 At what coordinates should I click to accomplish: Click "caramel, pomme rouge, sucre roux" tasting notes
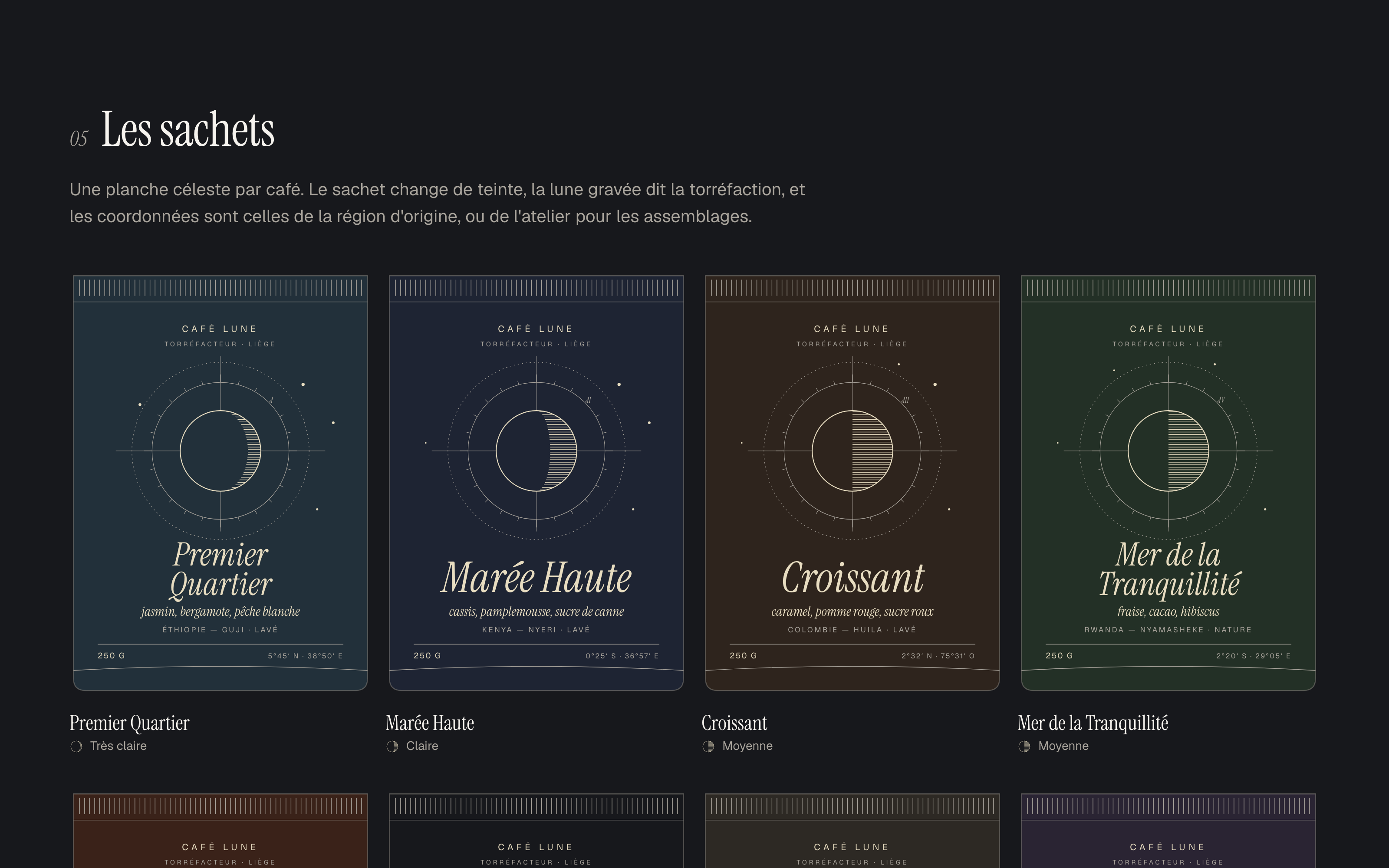point(852,612)
